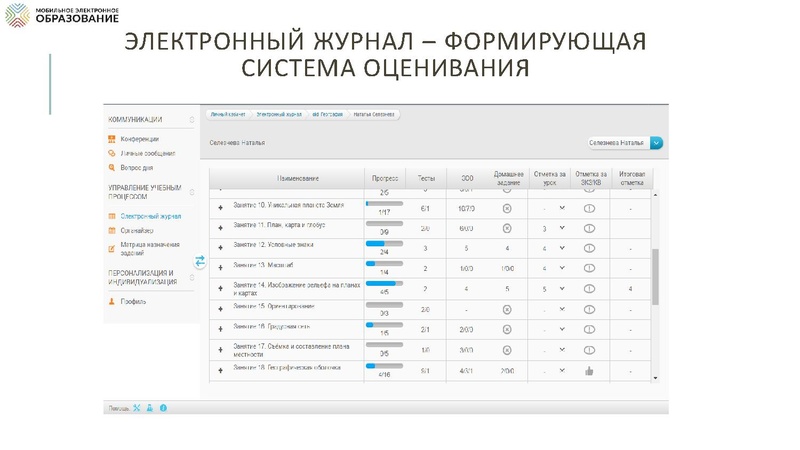Click the homework circle icon for Занятие 16

pos(507,330)
